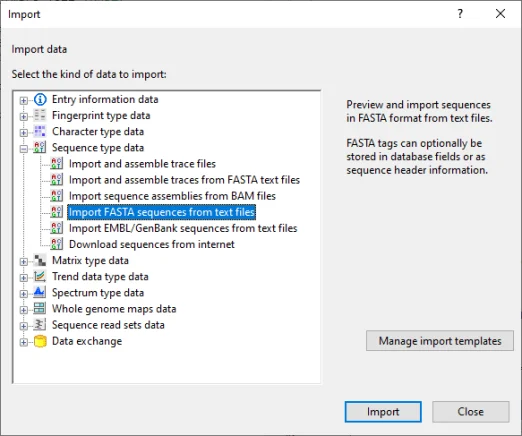Click the Trend data type chart icon

point(40,276)
